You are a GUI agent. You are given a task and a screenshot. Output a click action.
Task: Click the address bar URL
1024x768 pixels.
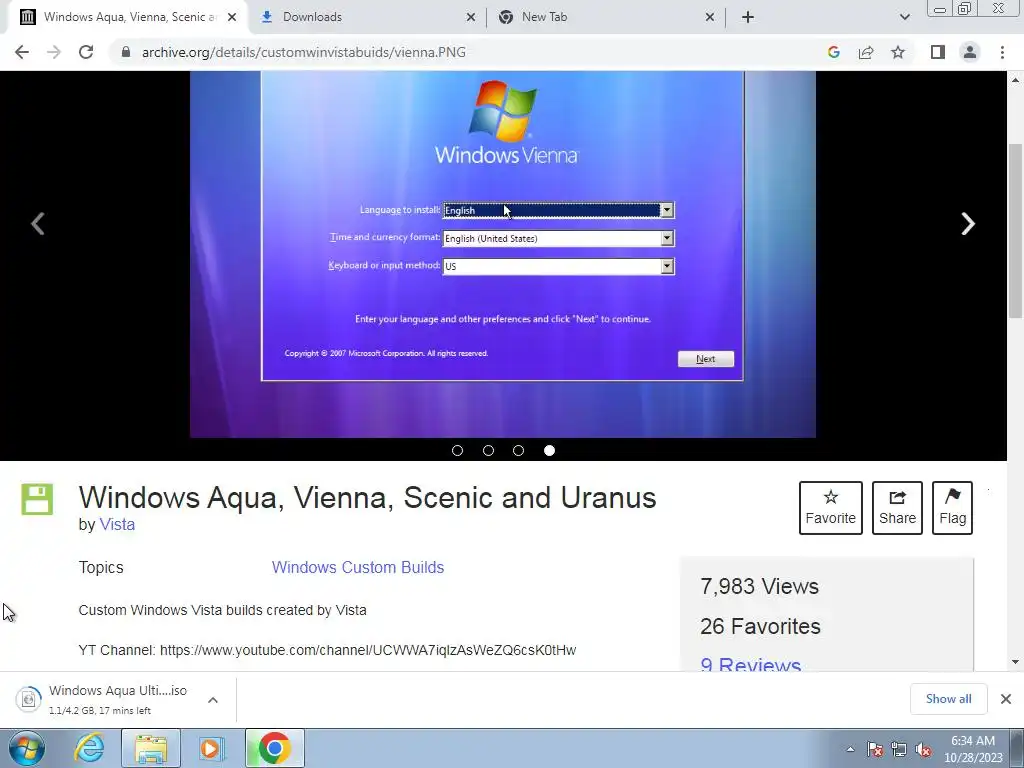pyautogui.click(x=304, y=52)
